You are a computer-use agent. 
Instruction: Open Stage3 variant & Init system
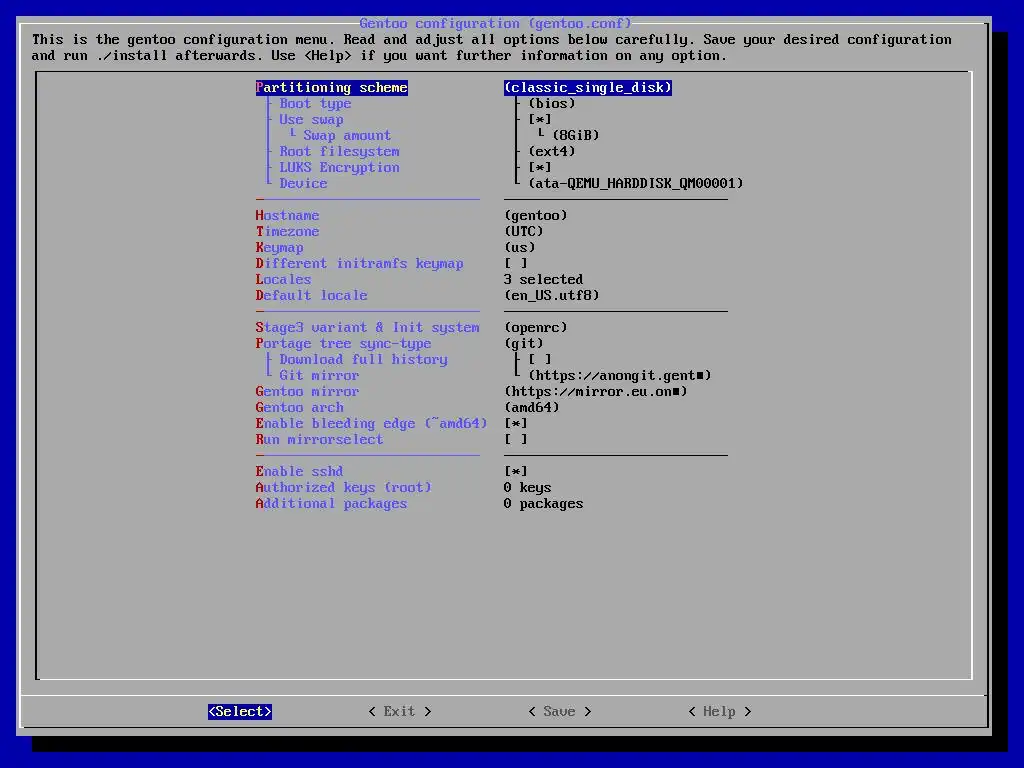tap(368, 327)
